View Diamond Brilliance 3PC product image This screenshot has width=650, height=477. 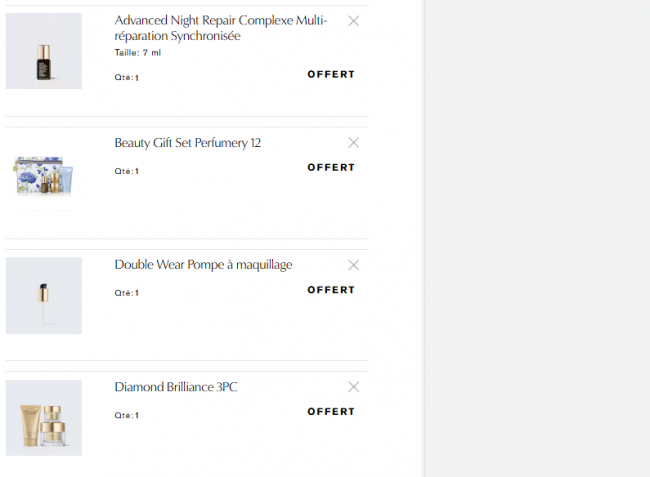coord(44,417)
